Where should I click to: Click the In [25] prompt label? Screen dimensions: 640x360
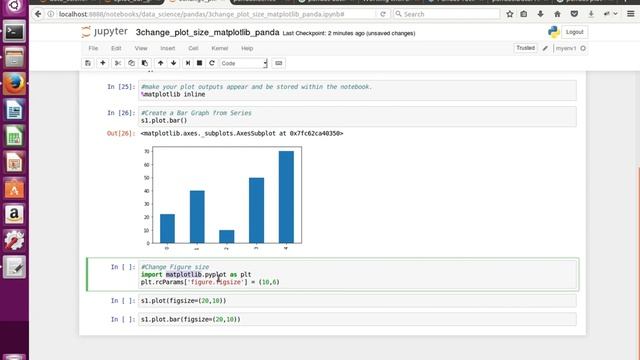coord(121,87)
